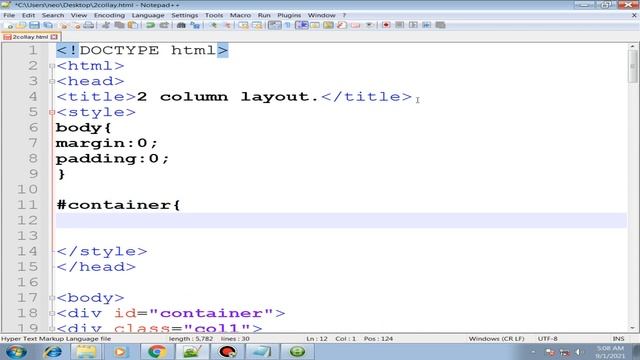Collapse the <head> fold marker on line 3
The image size is (640, 360).
pos(52,82)
